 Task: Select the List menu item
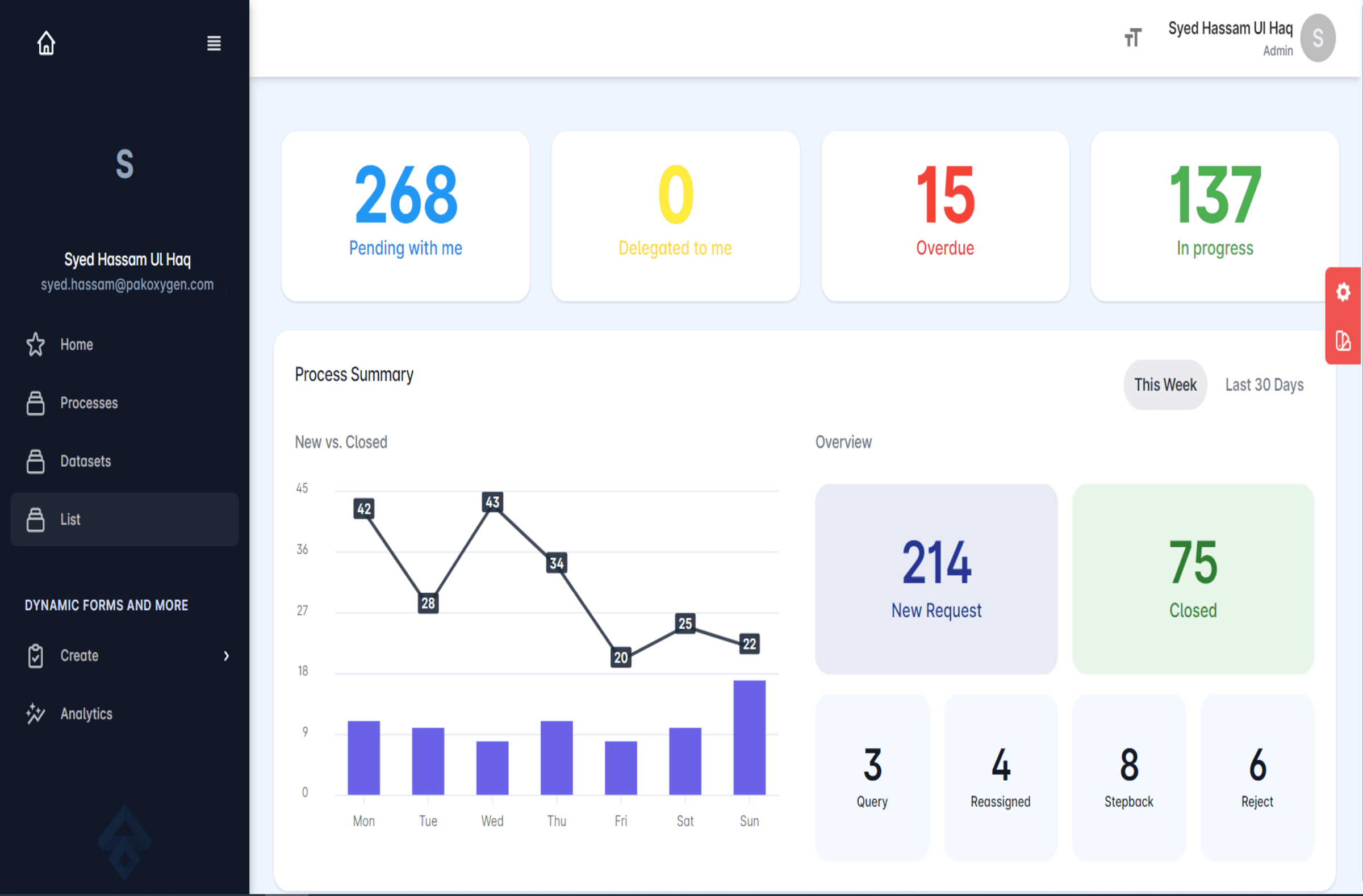(124, 520)
